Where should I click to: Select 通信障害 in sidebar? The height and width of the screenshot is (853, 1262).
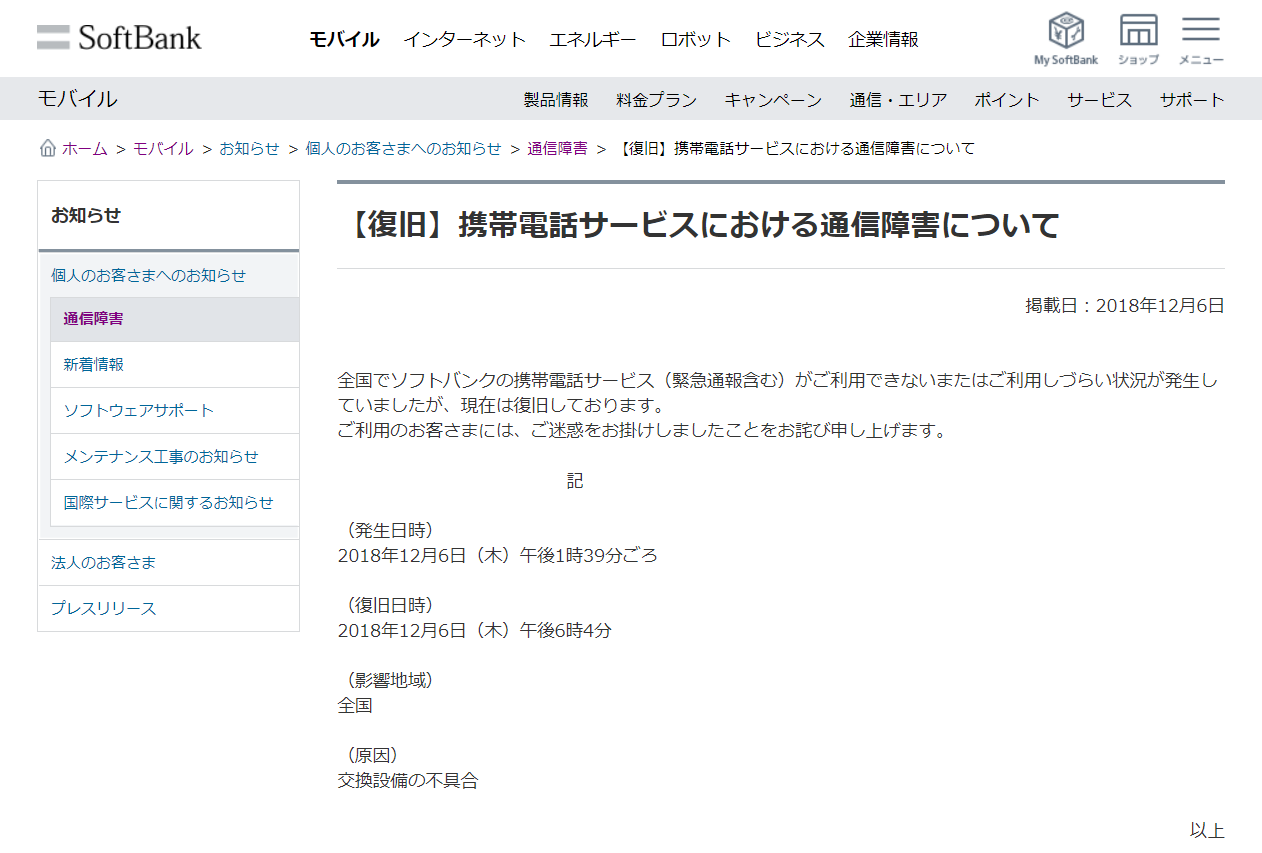pyautogui.click(x=174, y=319)
